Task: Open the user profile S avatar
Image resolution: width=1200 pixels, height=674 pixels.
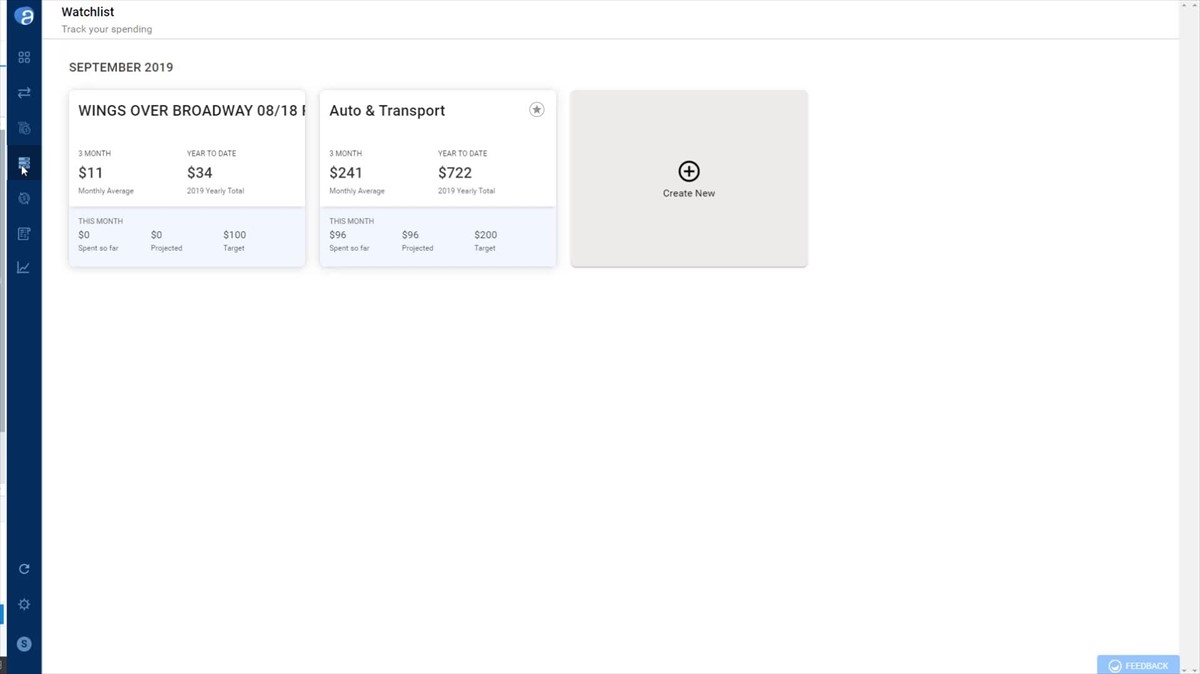Action: point(24,644)
